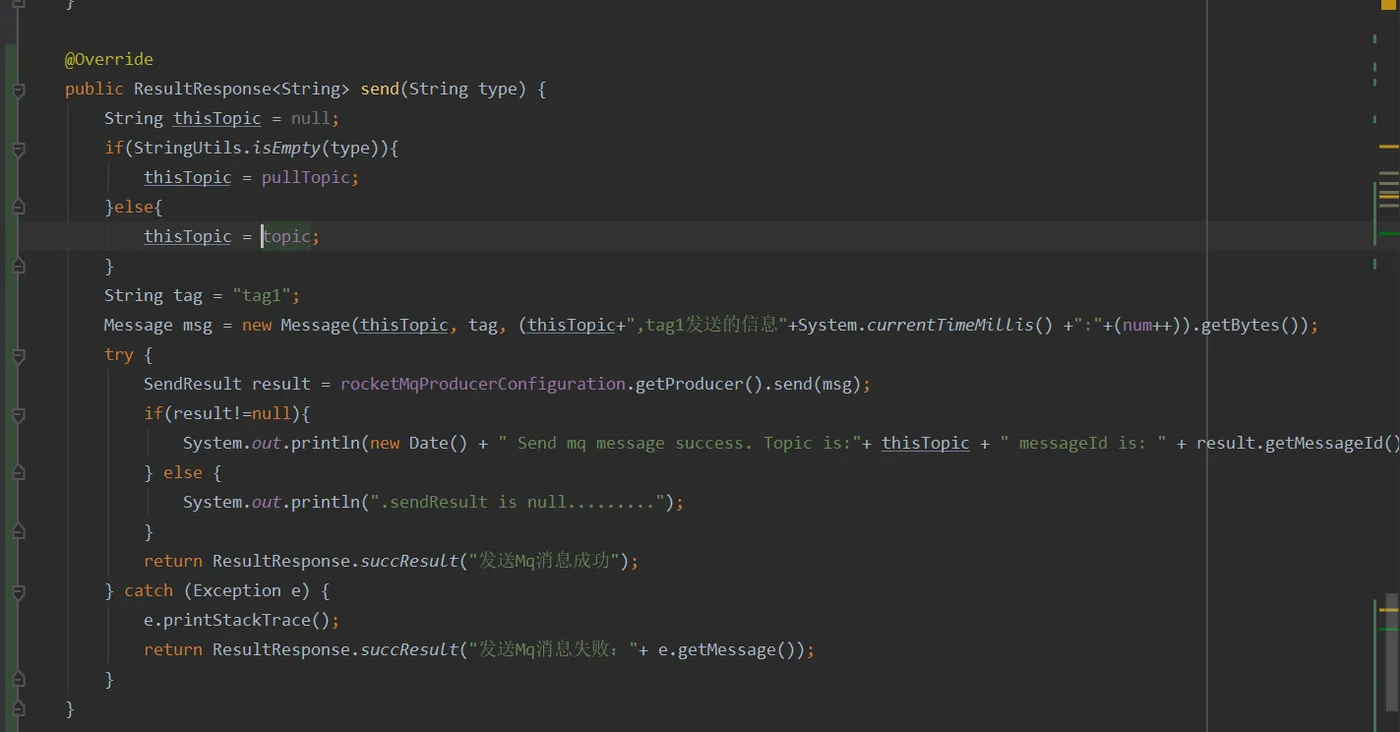The image size is (1400, 732).
Task: Click the new Date() expression
Action: 419,443
